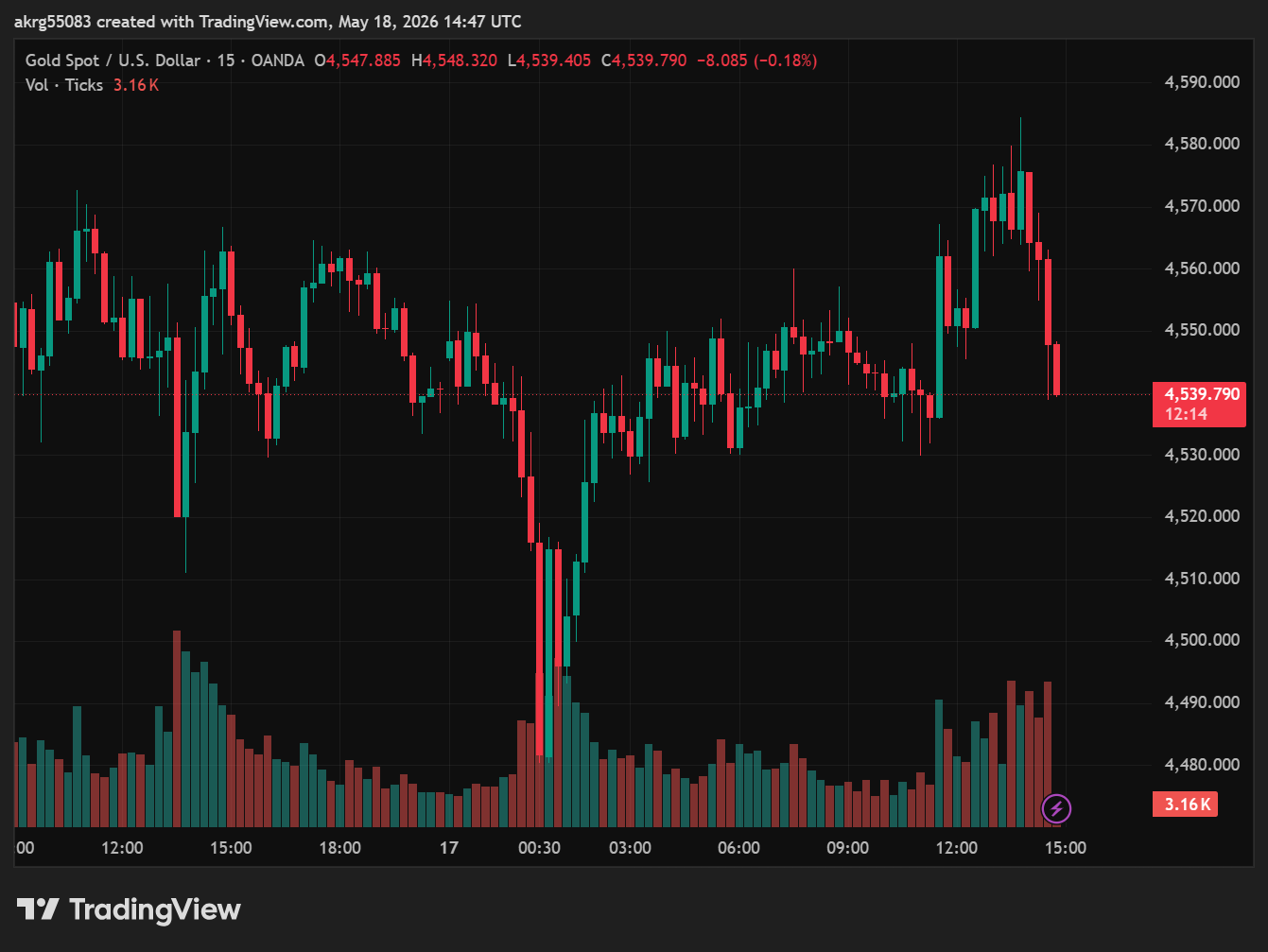Click the red current price tag 4,539.790
The width and height of the screenshot is (1268, 952).
coord(1201,394)
